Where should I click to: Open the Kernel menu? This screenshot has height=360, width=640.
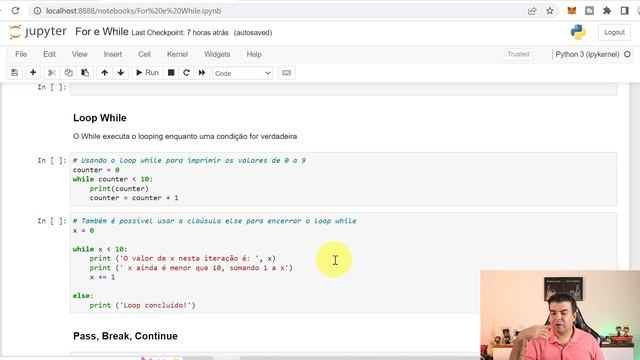(x=177, y=54)
